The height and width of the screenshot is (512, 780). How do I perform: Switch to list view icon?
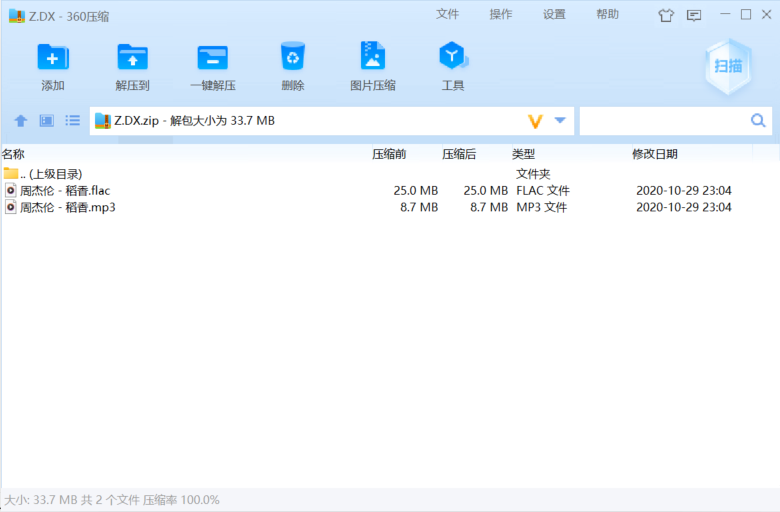pos(73,120)
